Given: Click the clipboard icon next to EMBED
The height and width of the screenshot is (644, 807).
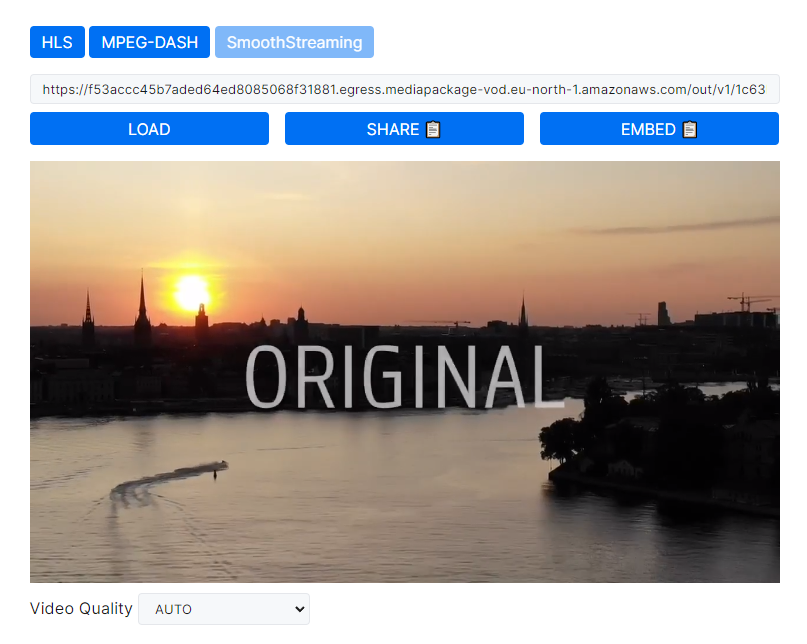Looking at the screenshot, I should [x=690, y=129].
